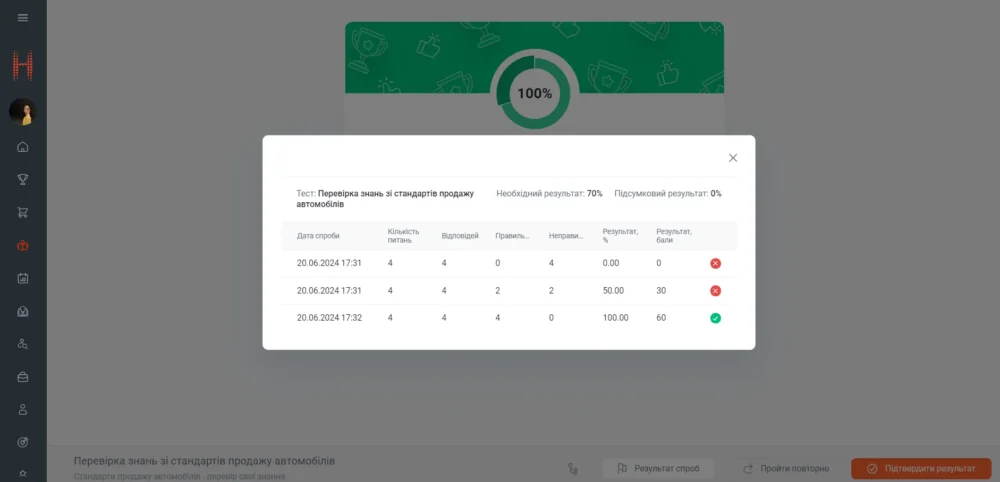Select the red gift icon in sidebar
The image size is (1000, 482).
pos(23,245)
